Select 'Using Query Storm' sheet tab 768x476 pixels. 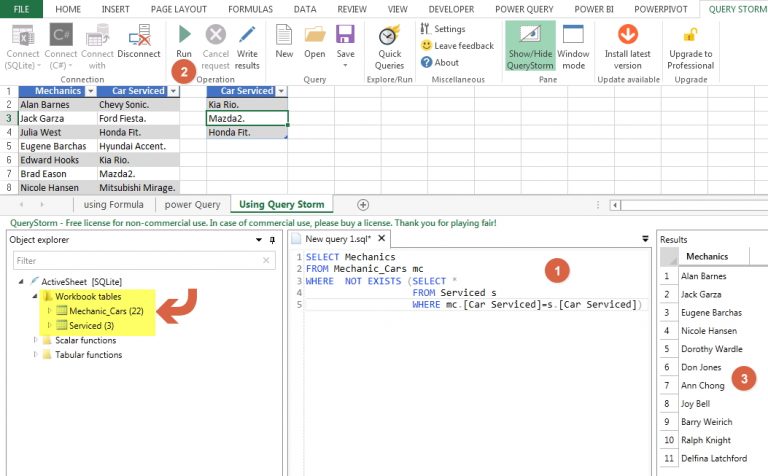pos(282,205)
